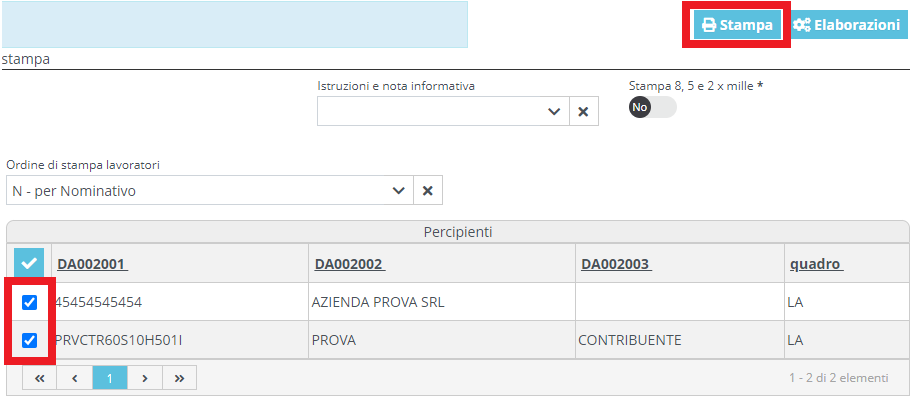Toggle the select-all checkbox in Percipienti header
Screen dimensions: 912x398
click(x=28, y=264)
